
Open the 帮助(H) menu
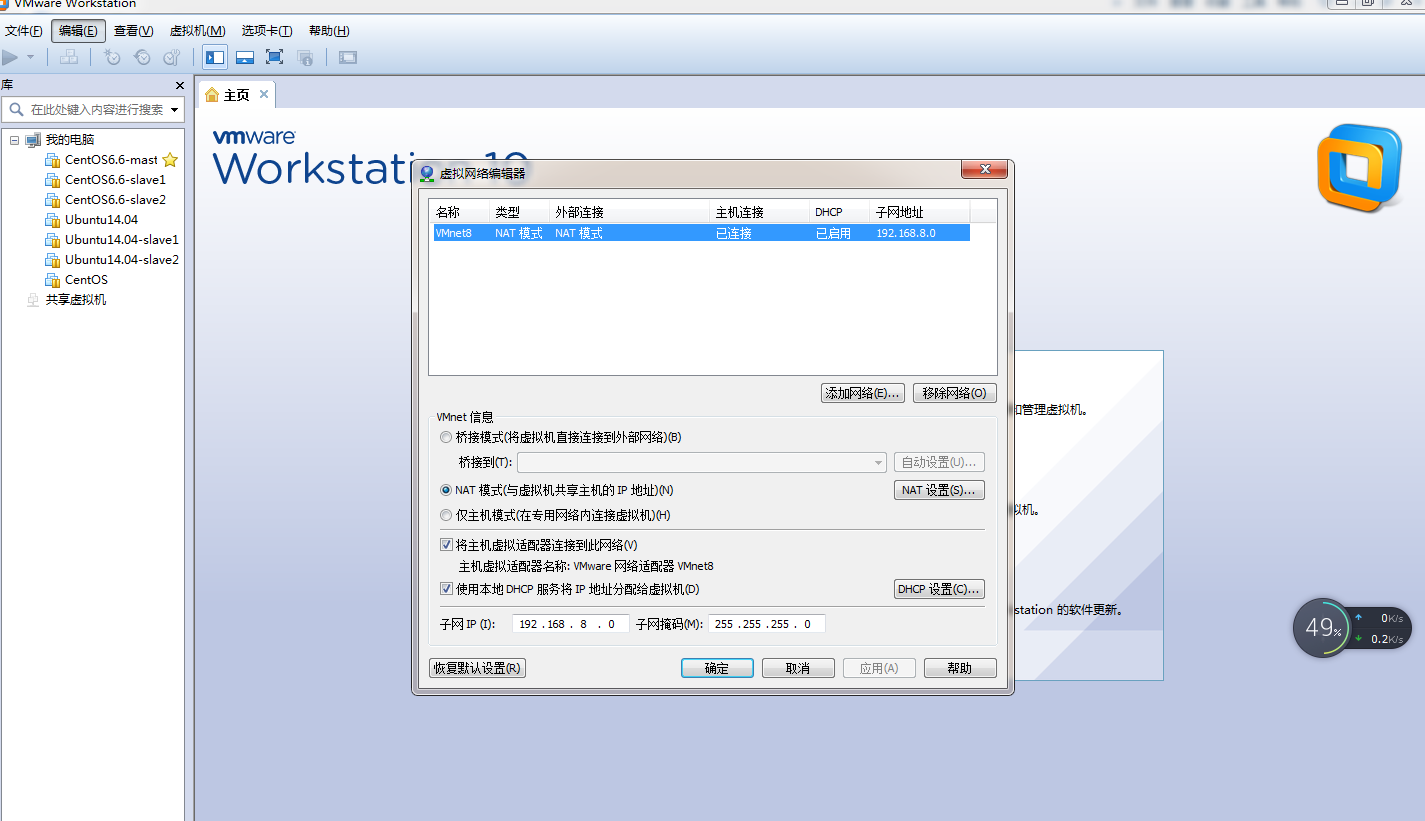coord(329,31)
